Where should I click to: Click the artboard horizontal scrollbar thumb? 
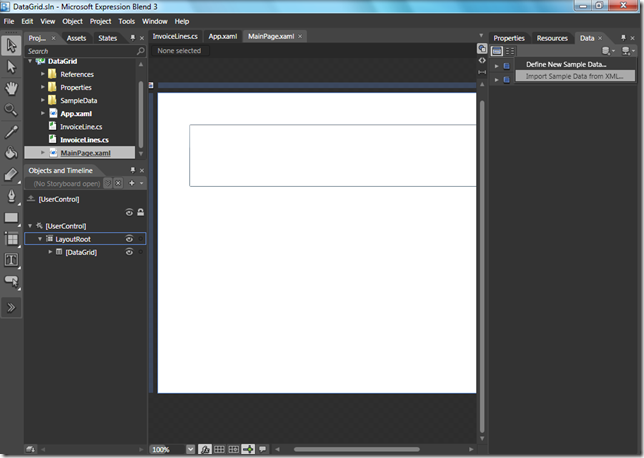click(357, 449)
